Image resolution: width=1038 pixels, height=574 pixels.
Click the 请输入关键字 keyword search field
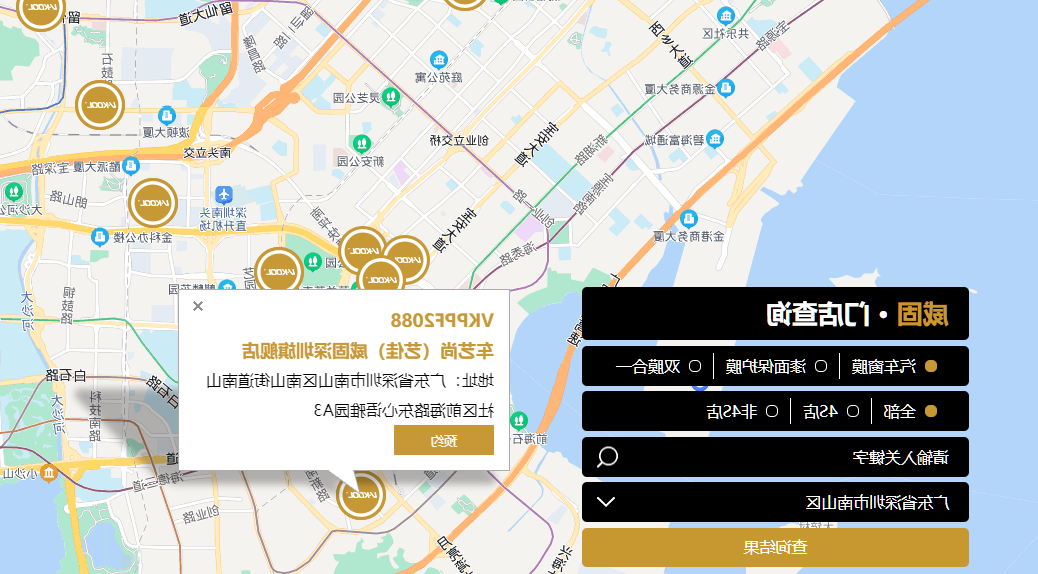(x=775, y=457)
